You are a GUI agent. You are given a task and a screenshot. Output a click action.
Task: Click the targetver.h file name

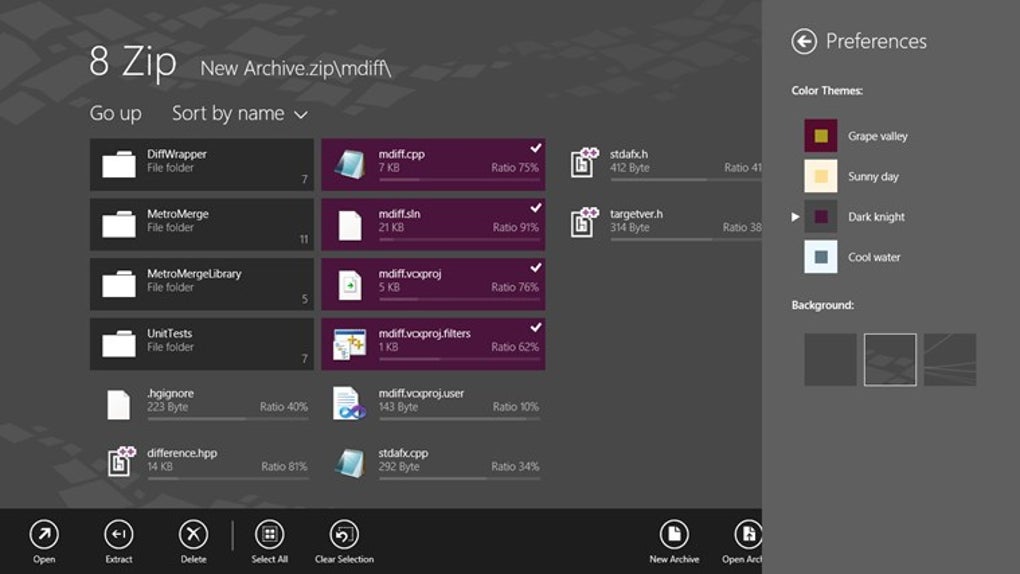click(636, 214)
